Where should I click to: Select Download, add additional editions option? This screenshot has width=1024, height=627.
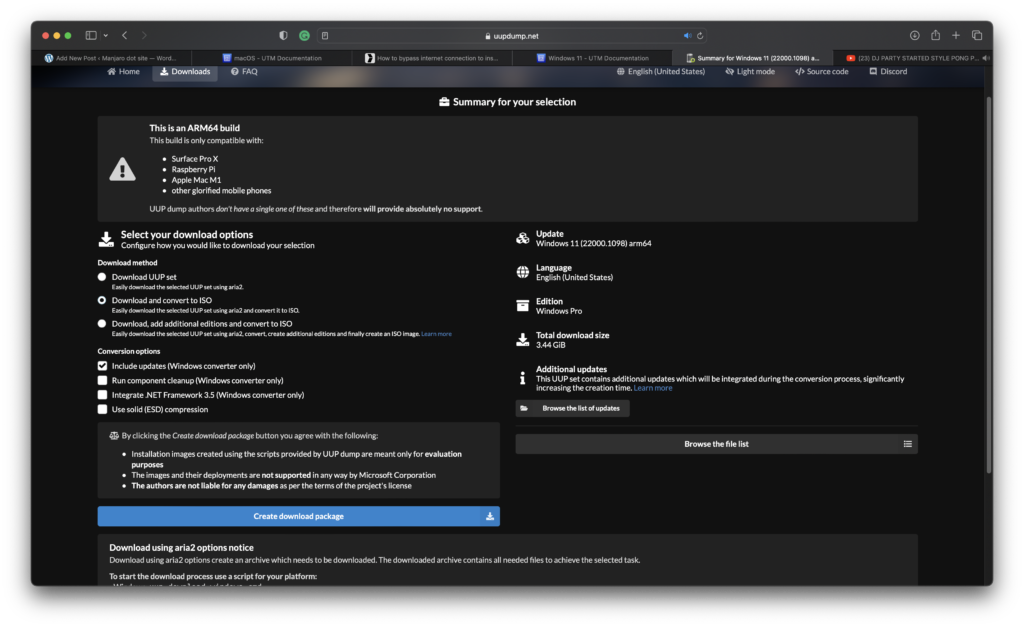pos(102,323)
